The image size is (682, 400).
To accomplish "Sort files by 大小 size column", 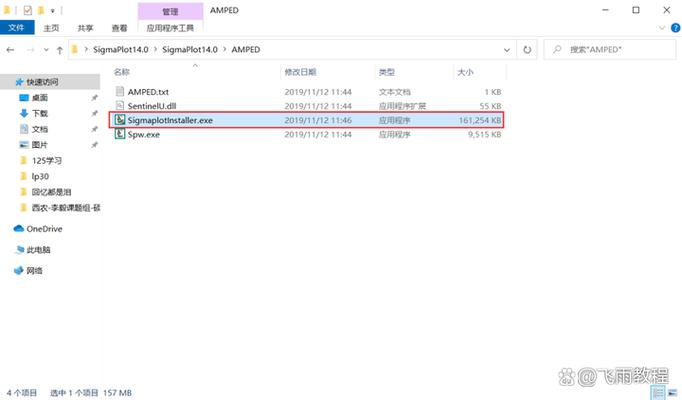I will [x=465, y=72].
